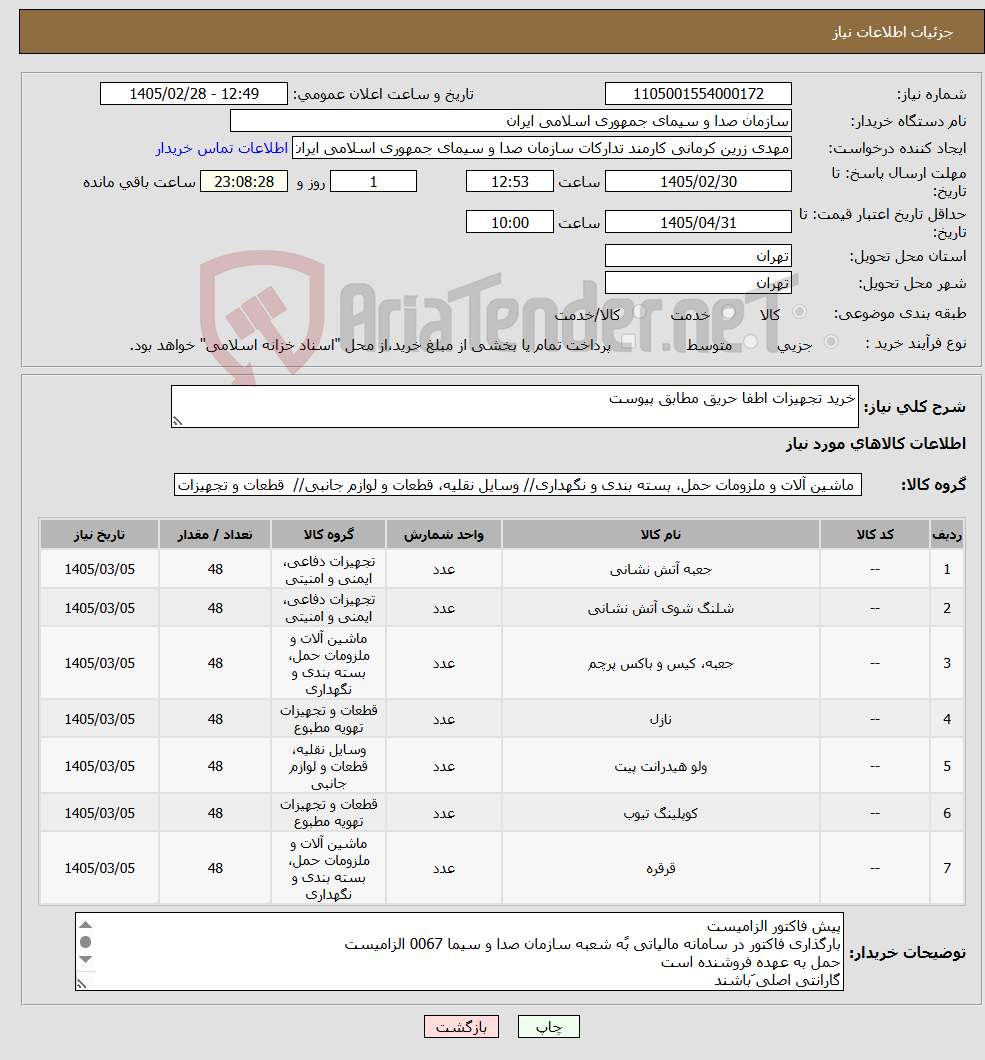985x1060 pixels.
Task: Click the general description text area
Action: coord(514,406)
